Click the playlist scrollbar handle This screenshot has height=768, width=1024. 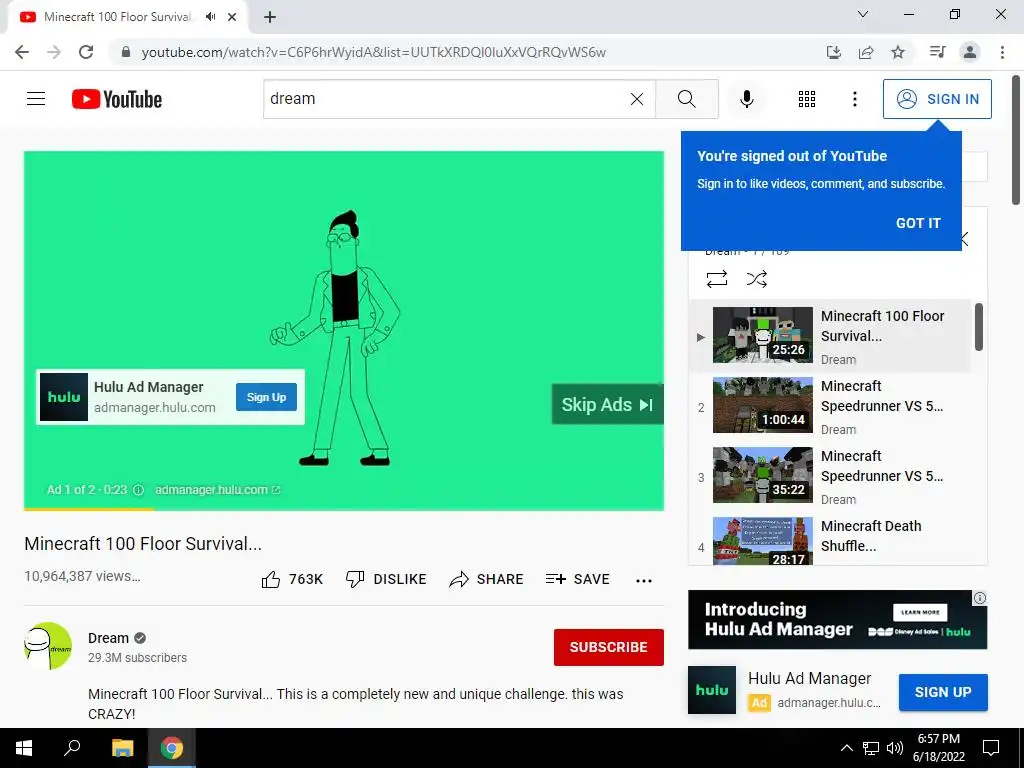tap(978, 327)
